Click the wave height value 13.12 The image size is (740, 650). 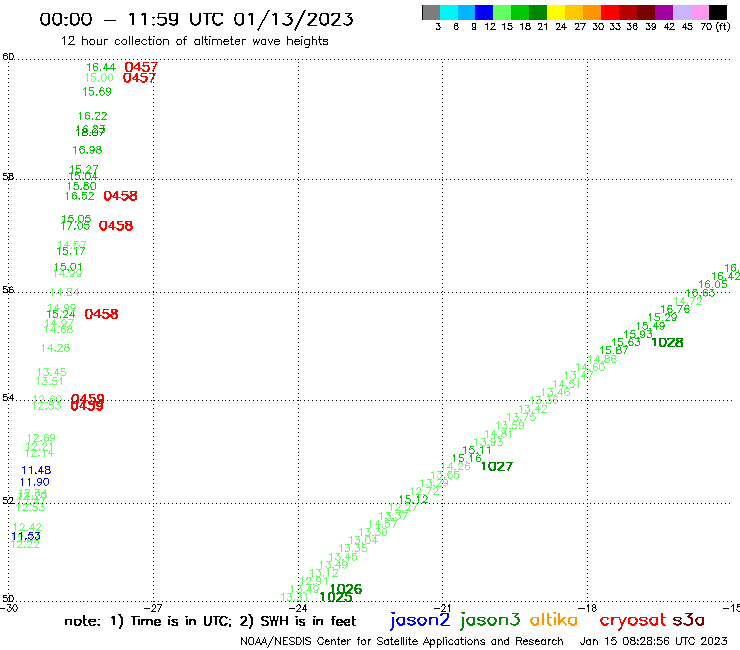click(324, 573)
